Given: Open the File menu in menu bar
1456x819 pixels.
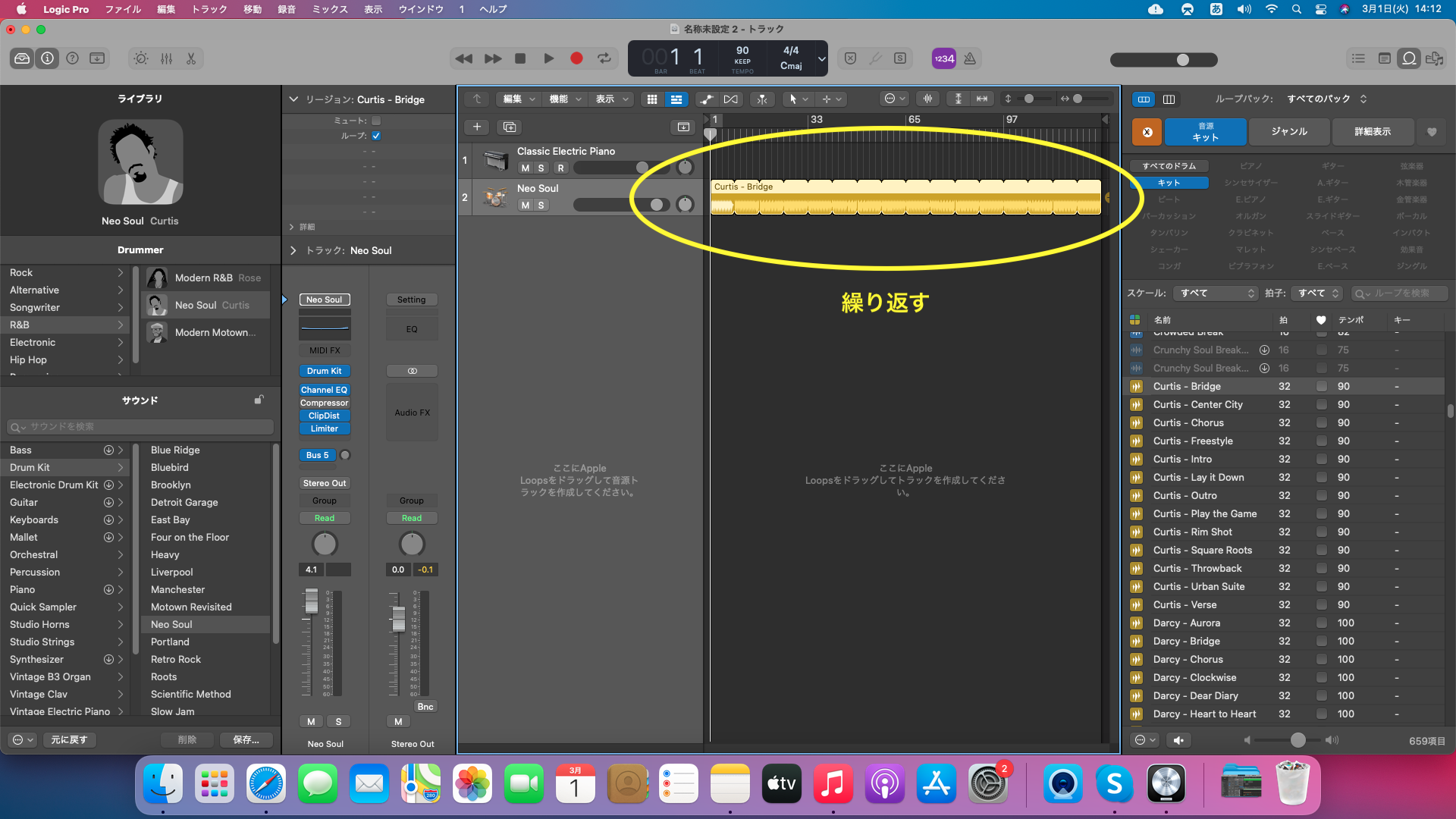Looking at the screenshot, I should [x=123, y=9].
